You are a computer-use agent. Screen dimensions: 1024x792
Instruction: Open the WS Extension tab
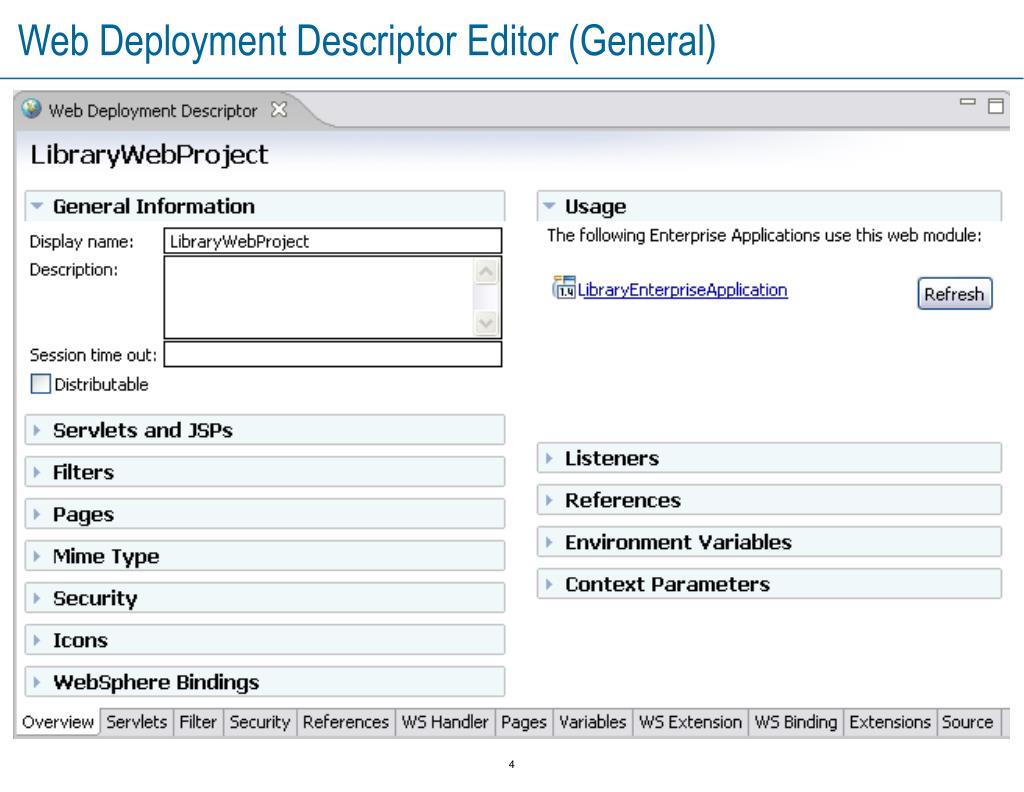690,722
